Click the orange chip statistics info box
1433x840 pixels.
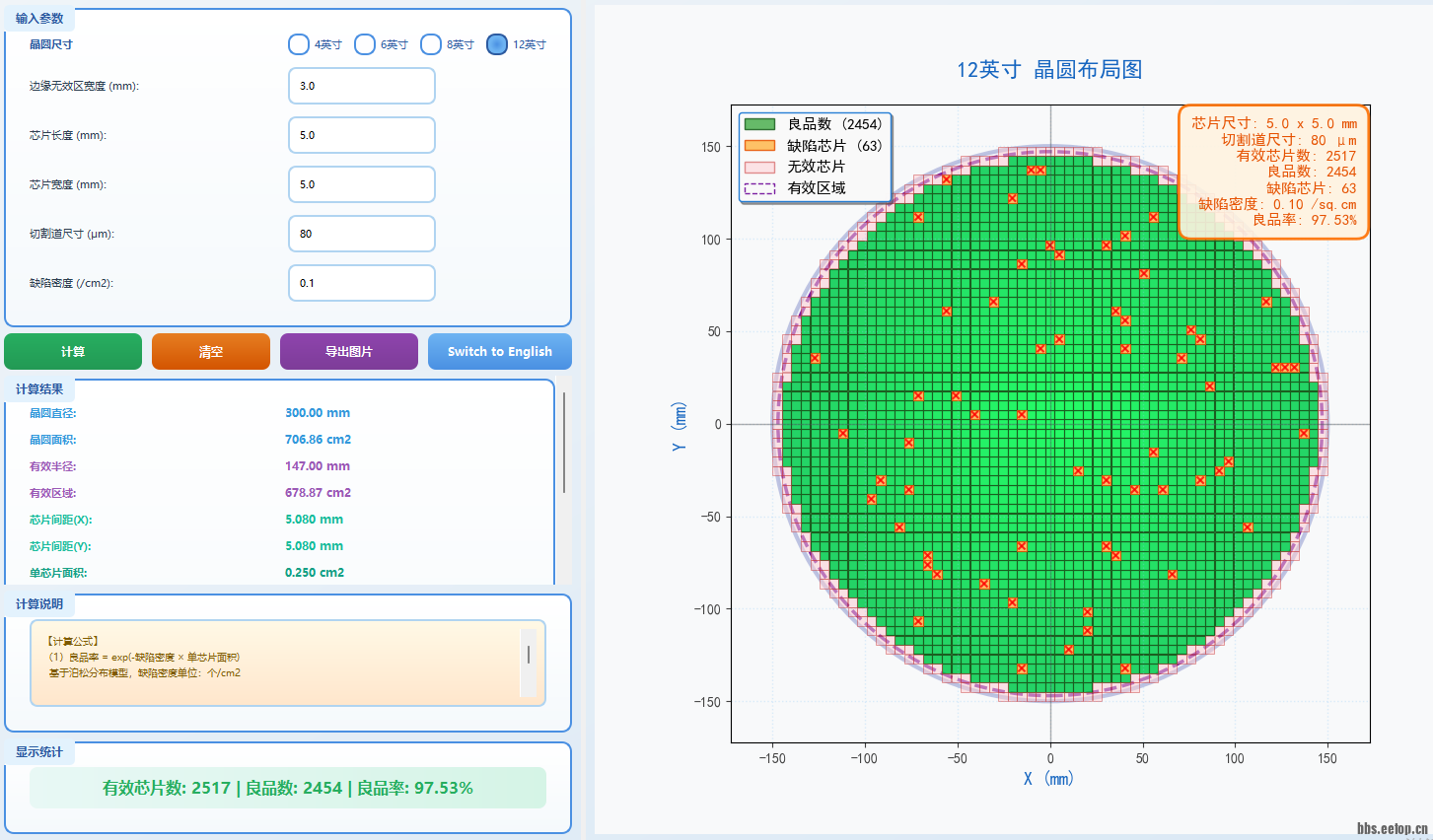pos(1273,172)
